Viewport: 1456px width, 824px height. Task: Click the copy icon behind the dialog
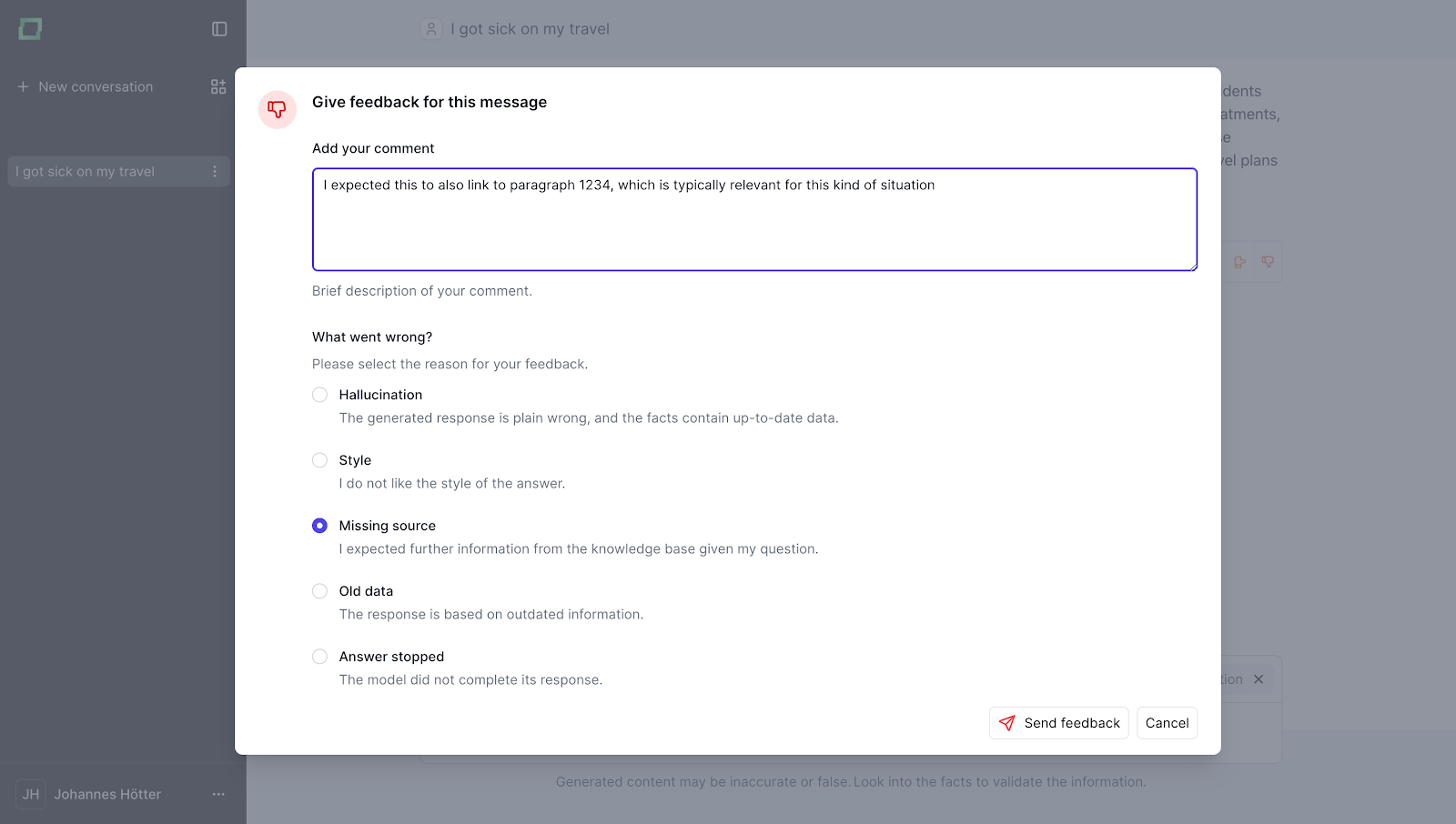[x=1239, y=262]
